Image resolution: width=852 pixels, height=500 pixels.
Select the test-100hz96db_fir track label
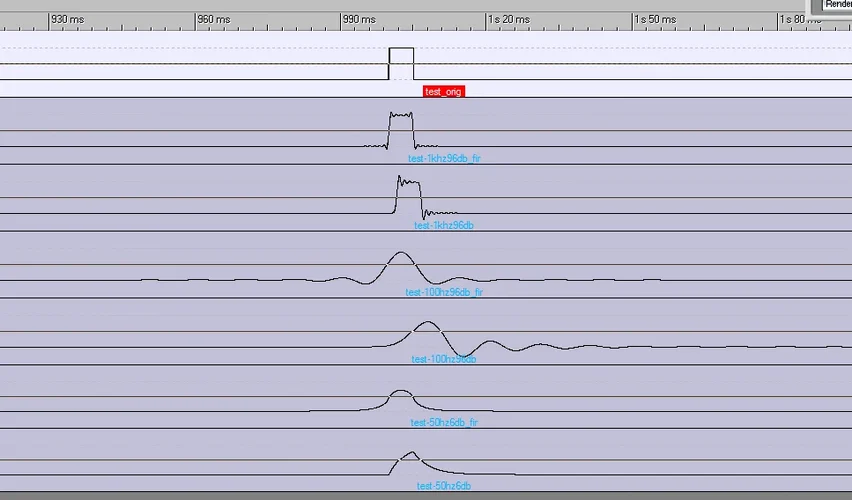[x=444, y=292]
